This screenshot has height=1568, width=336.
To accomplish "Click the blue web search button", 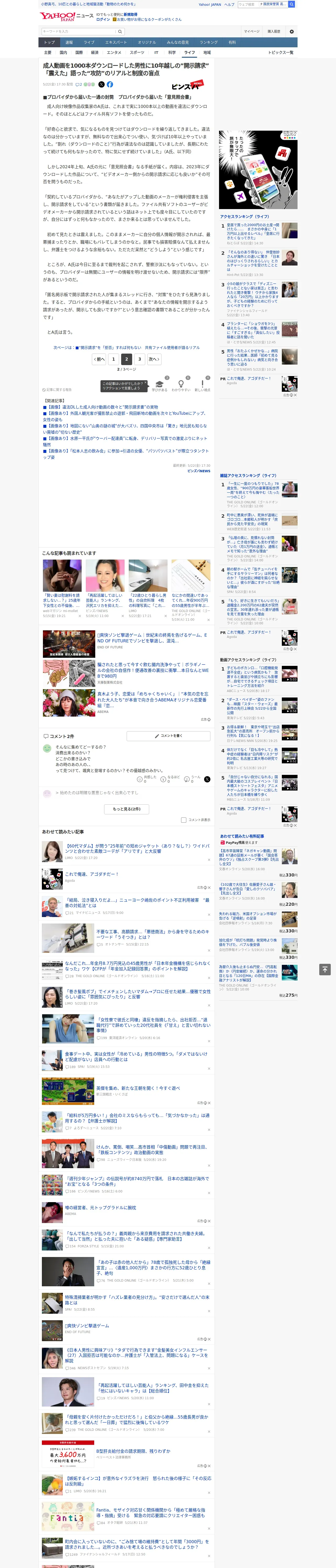I will click(292, 4).
